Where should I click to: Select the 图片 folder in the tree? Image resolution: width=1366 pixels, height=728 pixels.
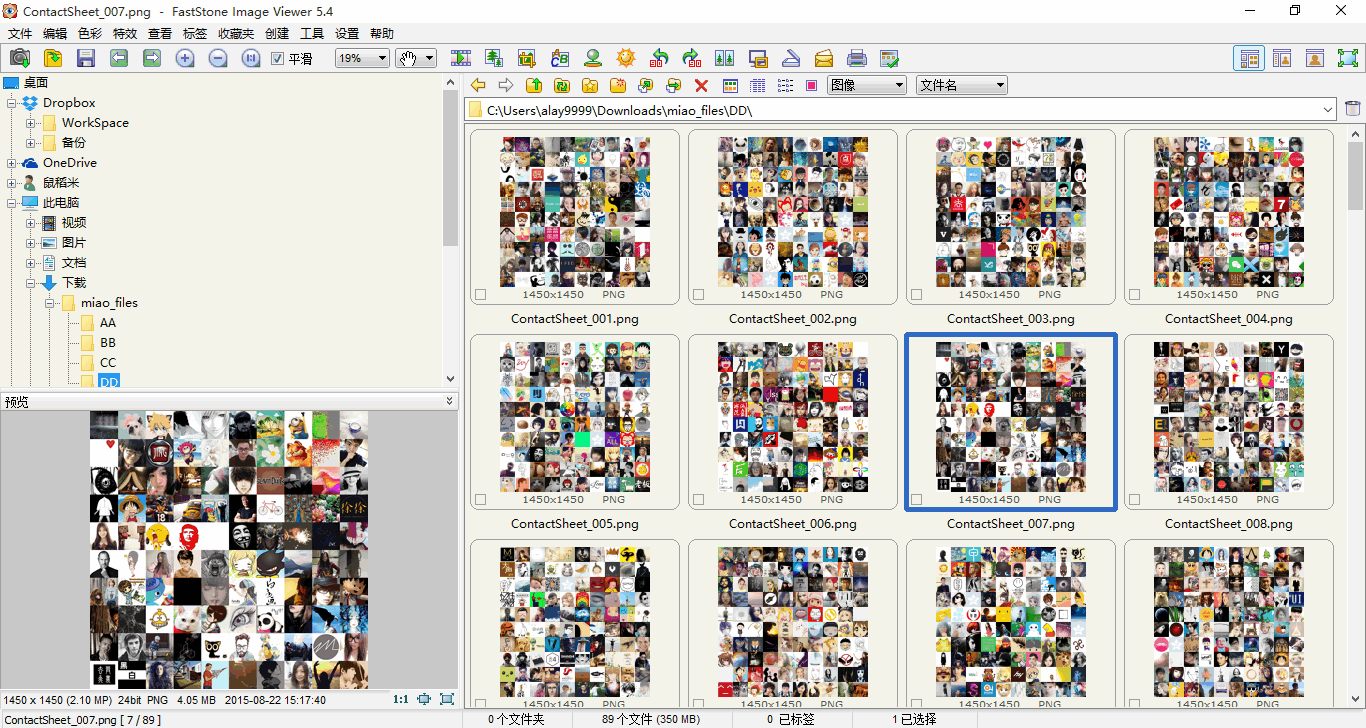73,243
